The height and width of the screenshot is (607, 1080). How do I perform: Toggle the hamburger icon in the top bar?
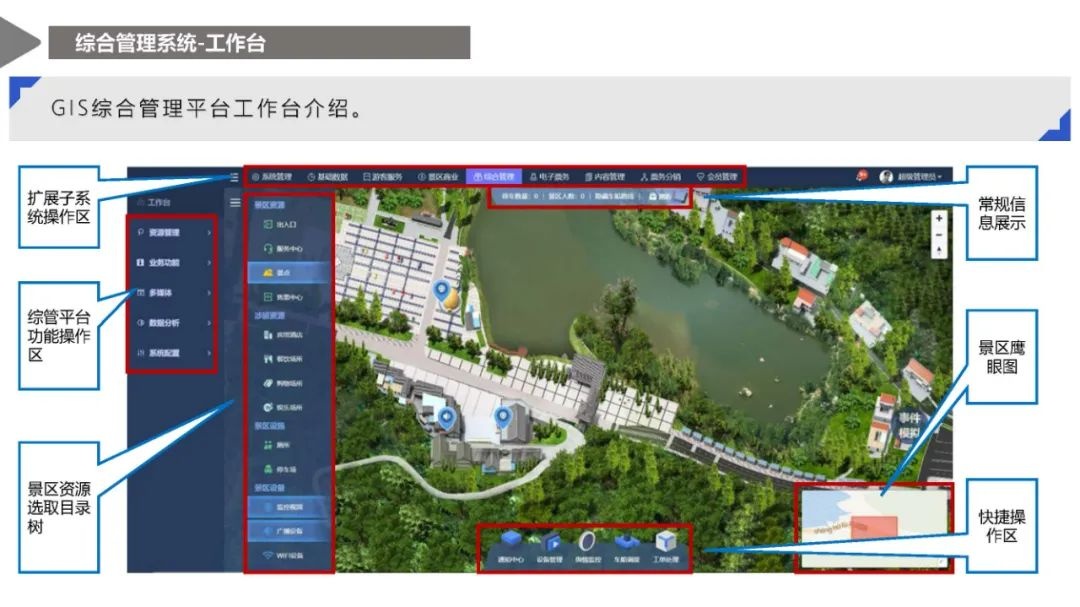(x=234, y=177)
